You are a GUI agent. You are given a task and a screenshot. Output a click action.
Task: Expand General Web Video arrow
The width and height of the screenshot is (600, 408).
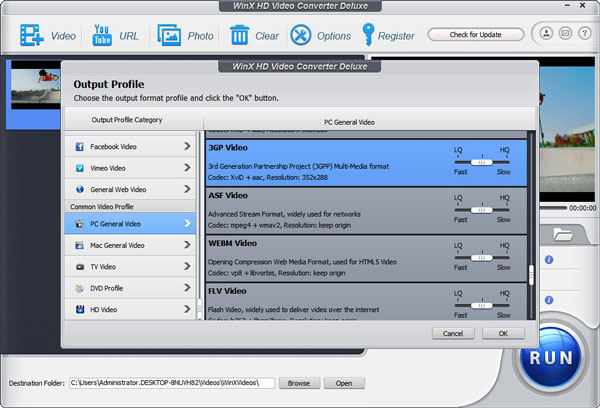tap(187, 189)
